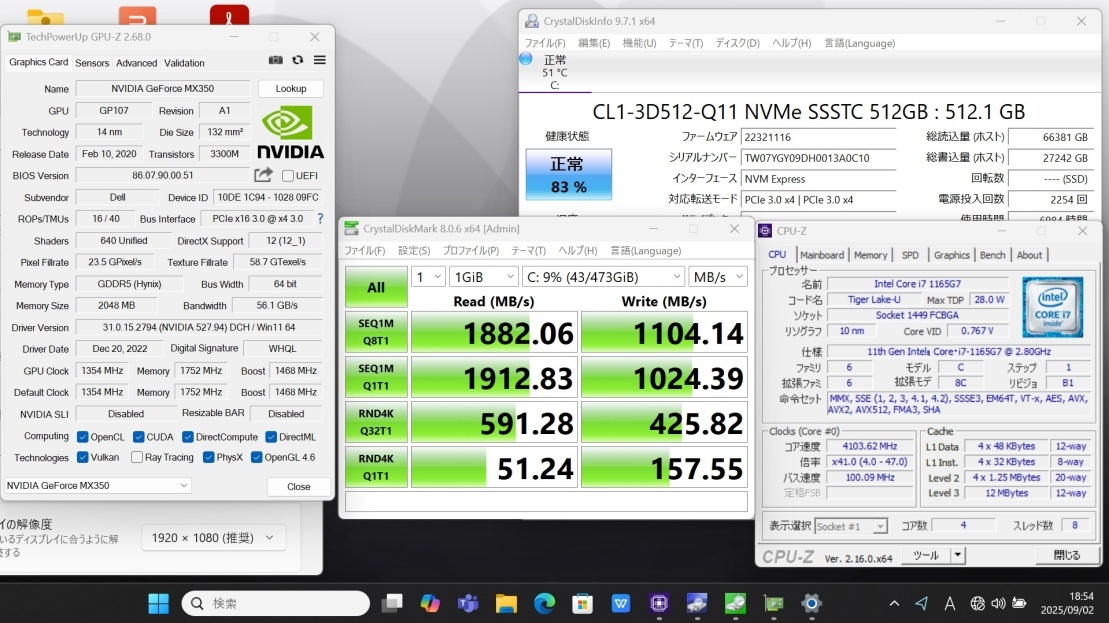Click the green 正常 83% health status box

coord(567,174)
